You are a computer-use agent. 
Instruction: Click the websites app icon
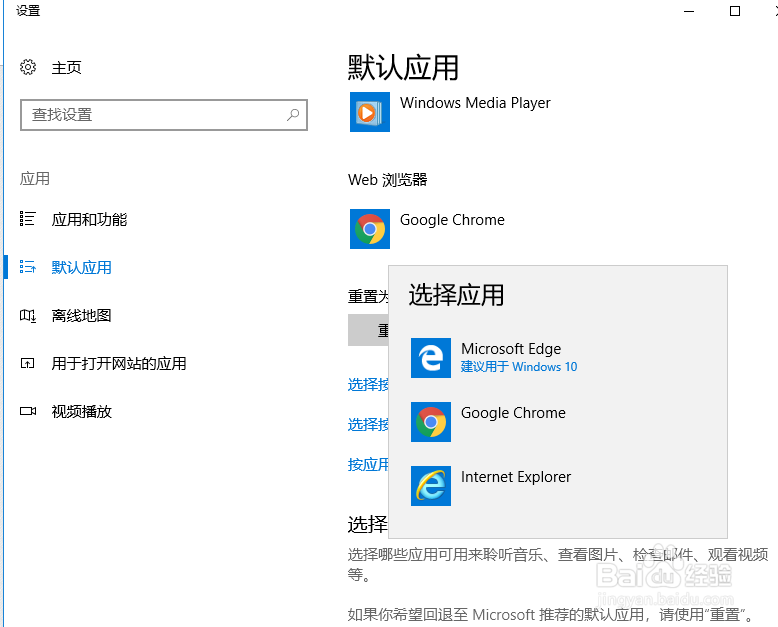click(x=27, y=364)
